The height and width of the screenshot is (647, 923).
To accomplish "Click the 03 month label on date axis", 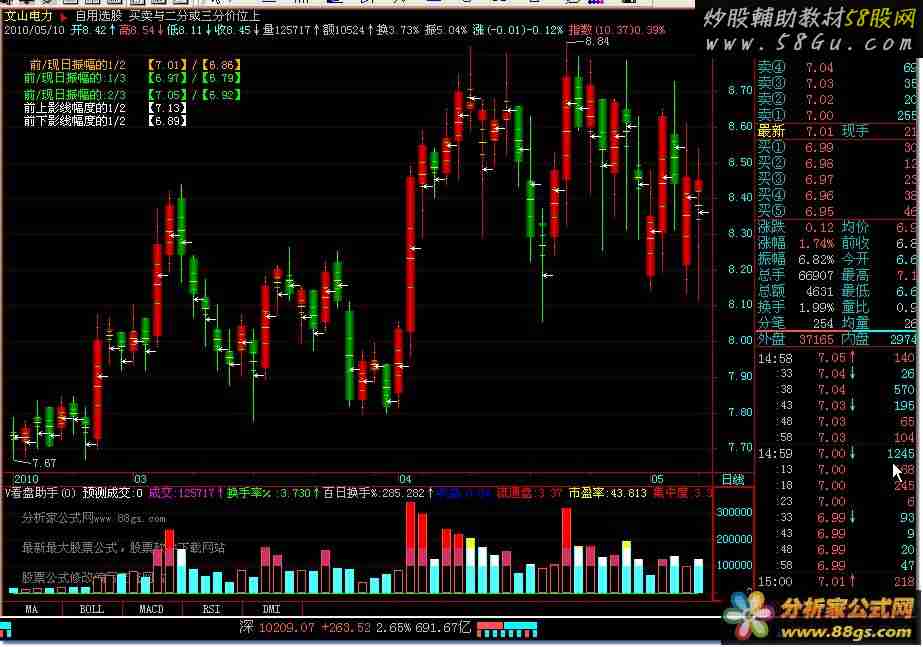I will tap(140, 479).
